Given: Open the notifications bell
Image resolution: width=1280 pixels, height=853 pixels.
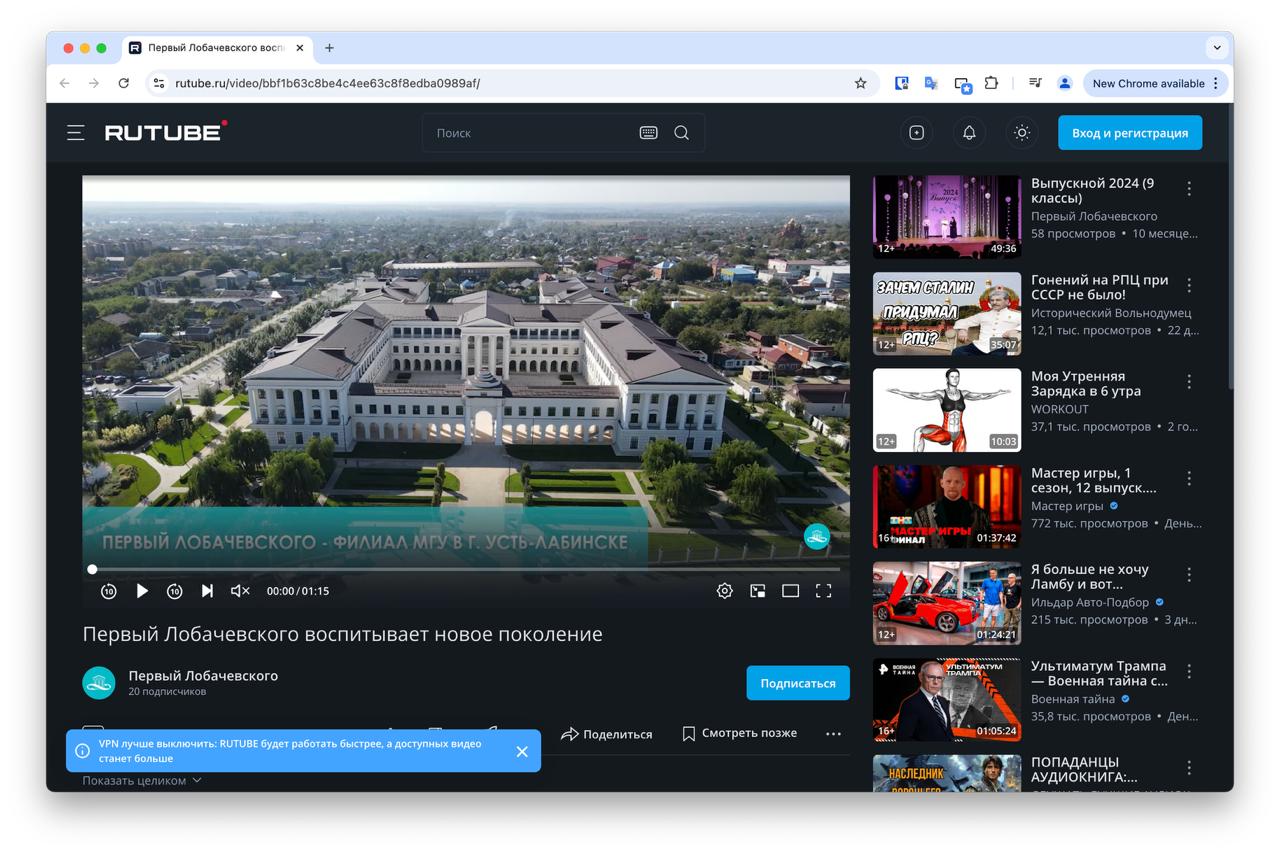Looking at the screenshot, I should coord(969,133).
